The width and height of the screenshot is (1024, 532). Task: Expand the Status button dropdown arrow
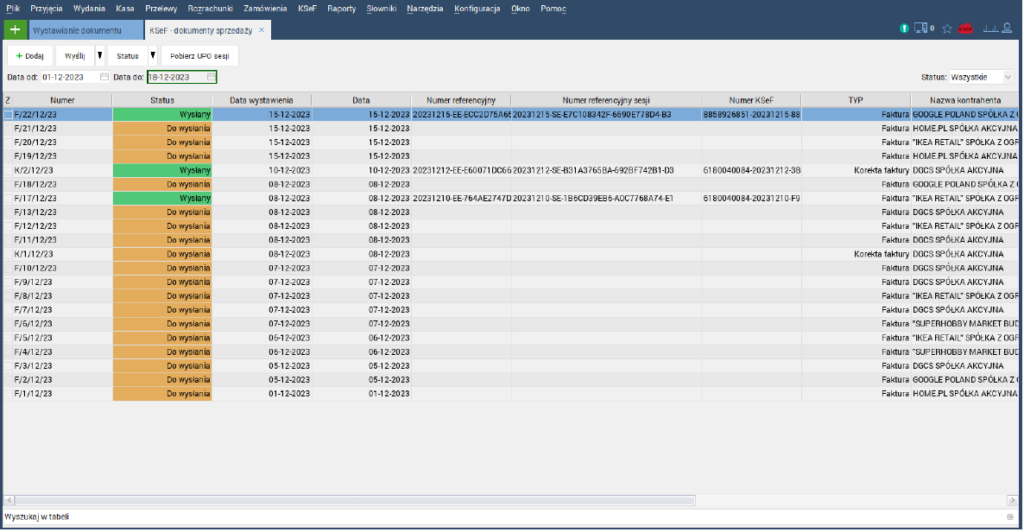152,56
